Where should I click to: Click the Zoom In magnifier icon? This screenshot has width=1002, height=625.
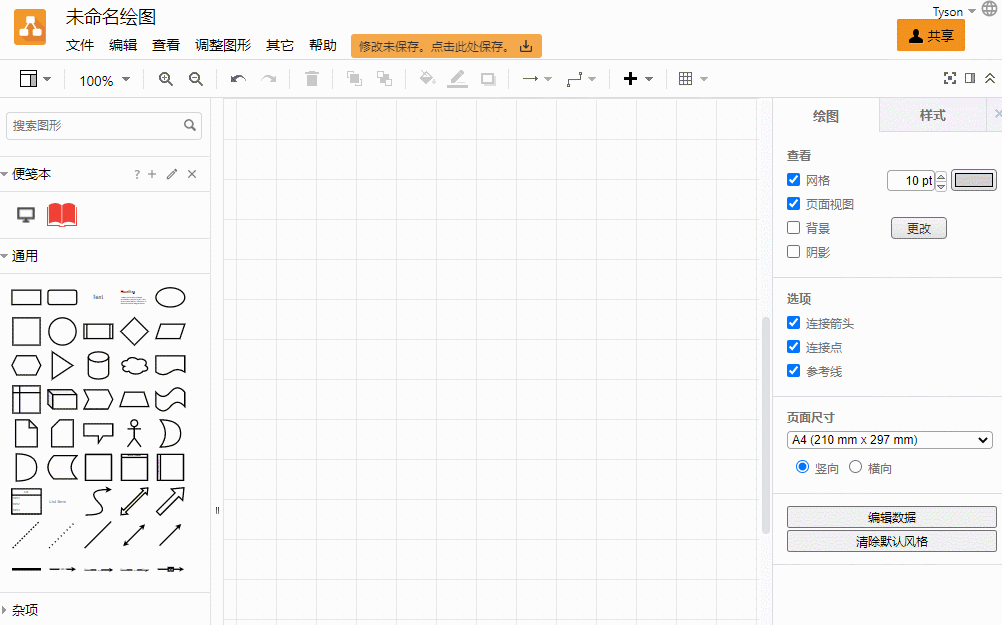pyautogui.click(x=165, y=79)
